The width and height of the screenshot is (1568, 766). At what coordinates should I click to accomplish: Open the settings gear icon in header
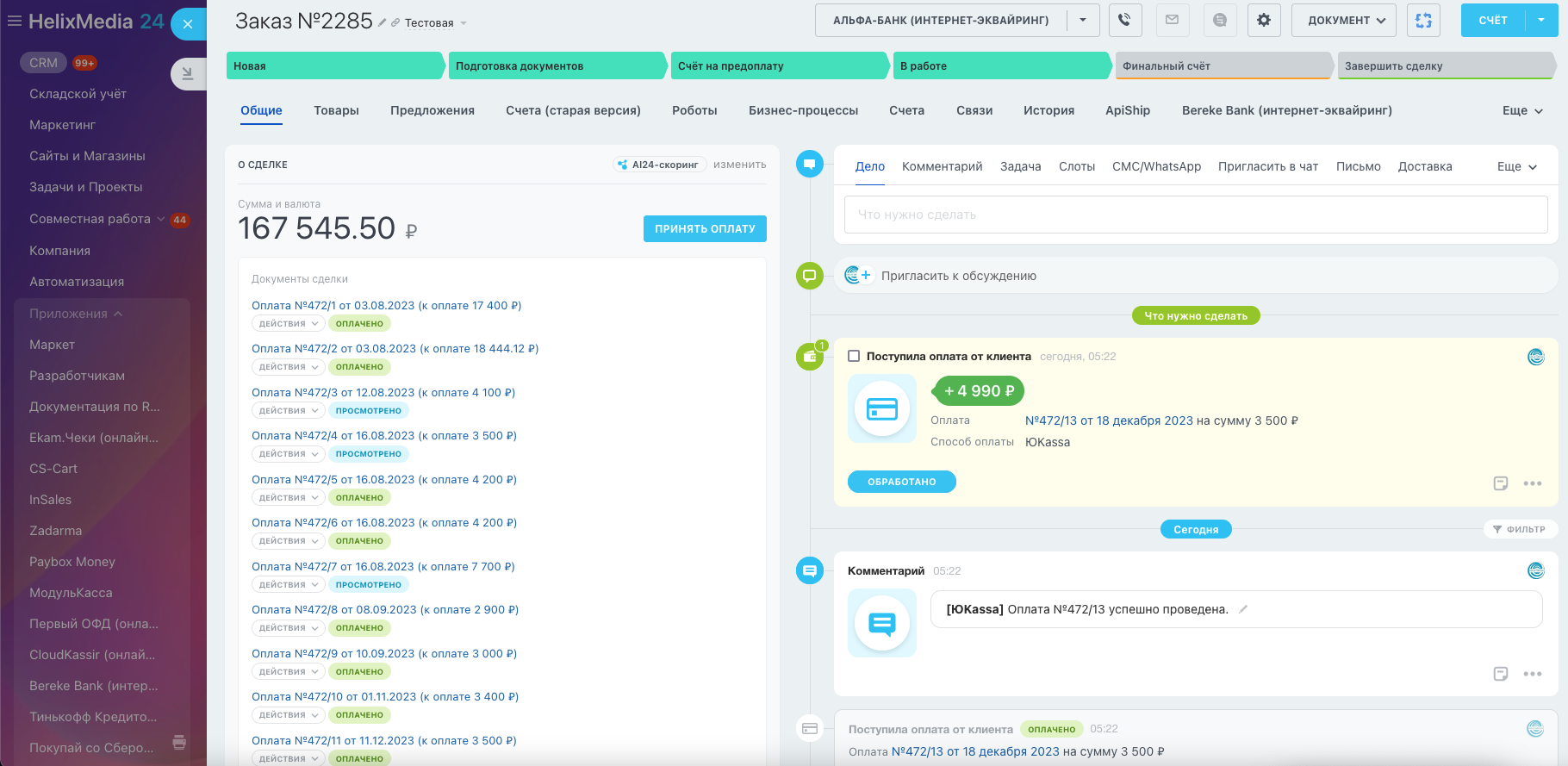(x=1264, y=20)
